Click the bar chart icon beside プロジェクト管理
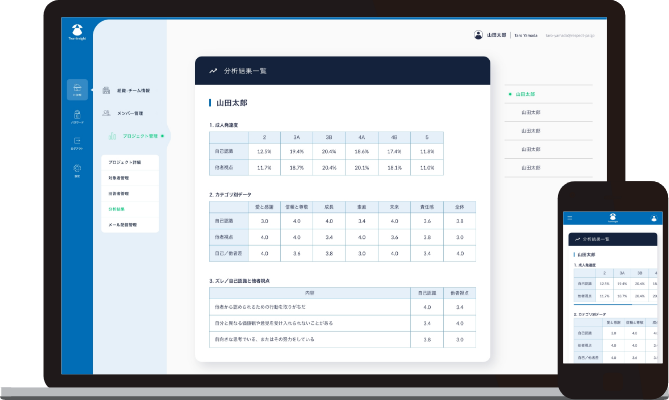The image size is (669, 400). pyautogui.click(x=112, y=136)
